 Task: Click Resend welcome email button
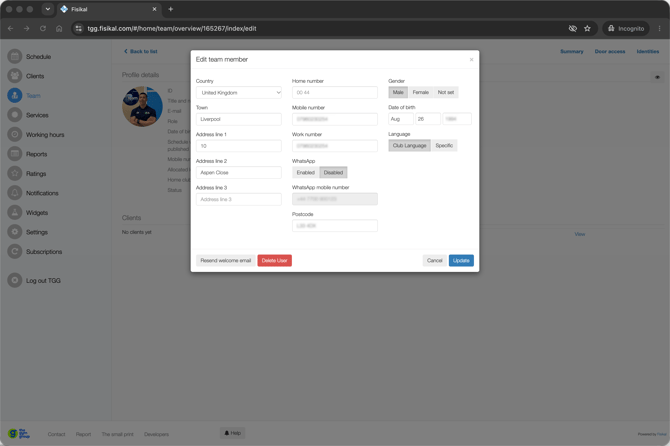point(226,261)
